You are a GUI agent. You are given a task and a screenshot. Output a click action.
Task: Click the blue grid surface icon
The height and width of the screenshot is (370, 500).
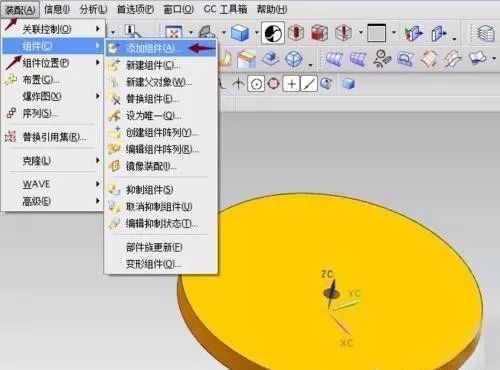coord(358,59)
